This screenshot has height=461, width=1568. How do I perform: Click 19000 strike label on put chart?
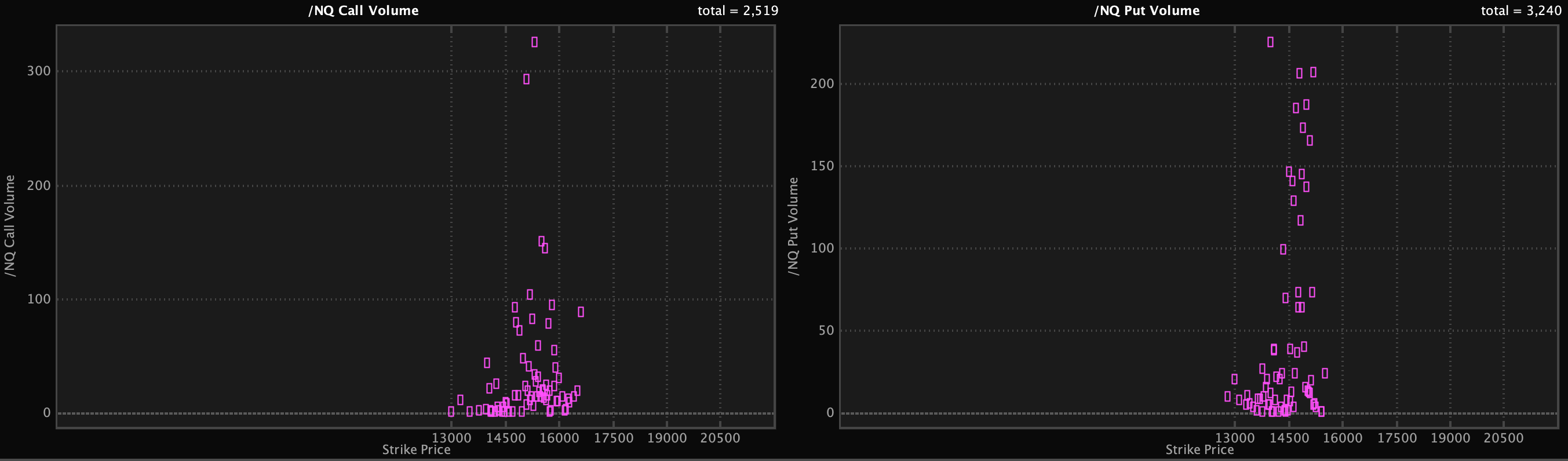1450,438
